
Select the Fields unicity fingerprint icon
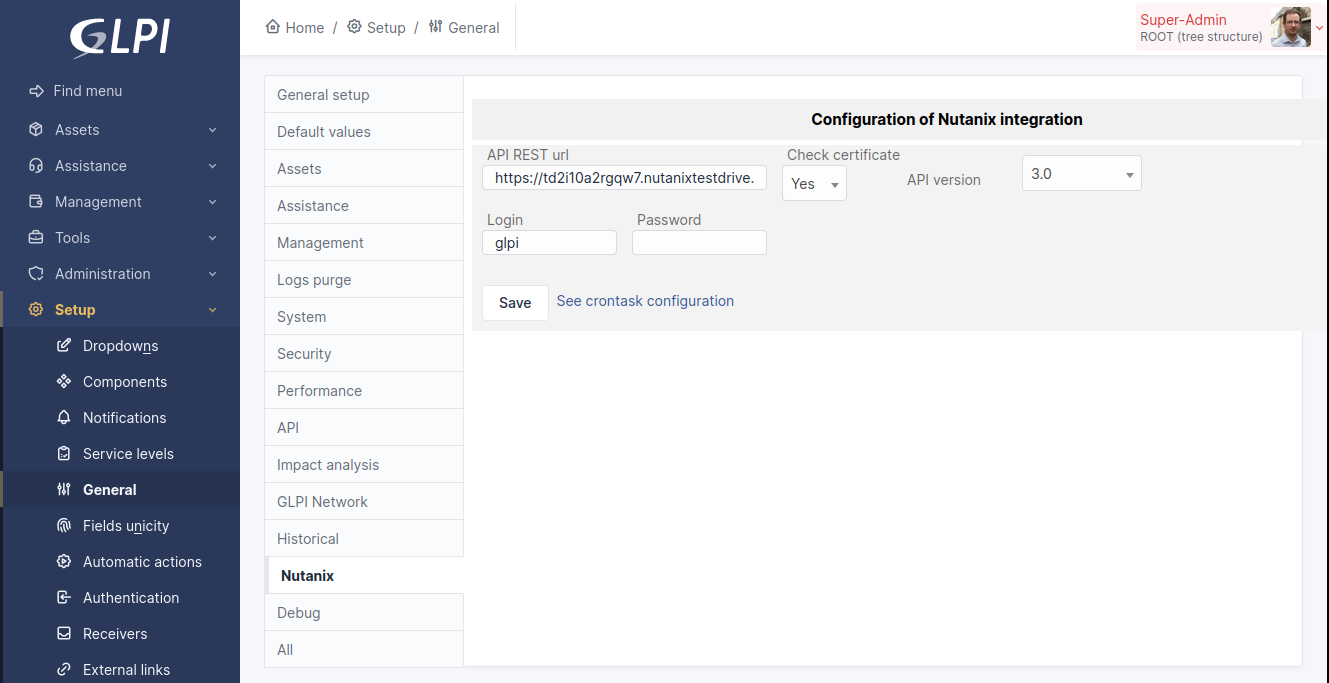[62, 525]
